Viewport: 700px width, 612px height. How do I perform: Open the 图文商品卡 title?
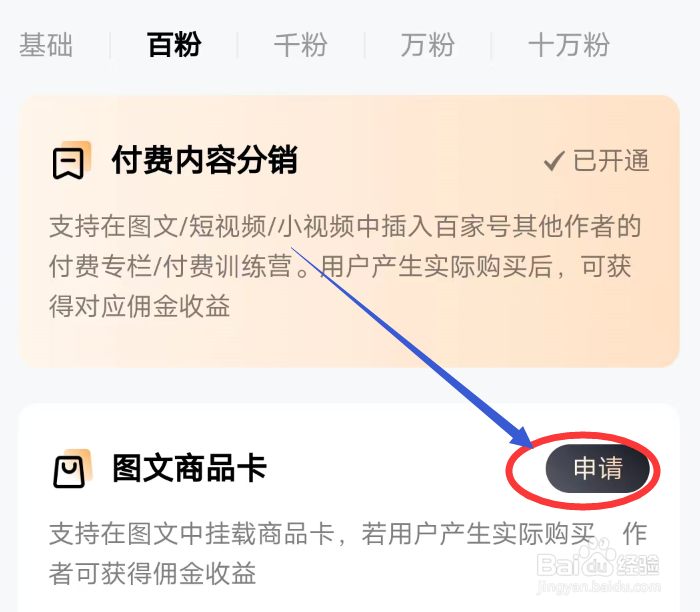coord(189,468)
